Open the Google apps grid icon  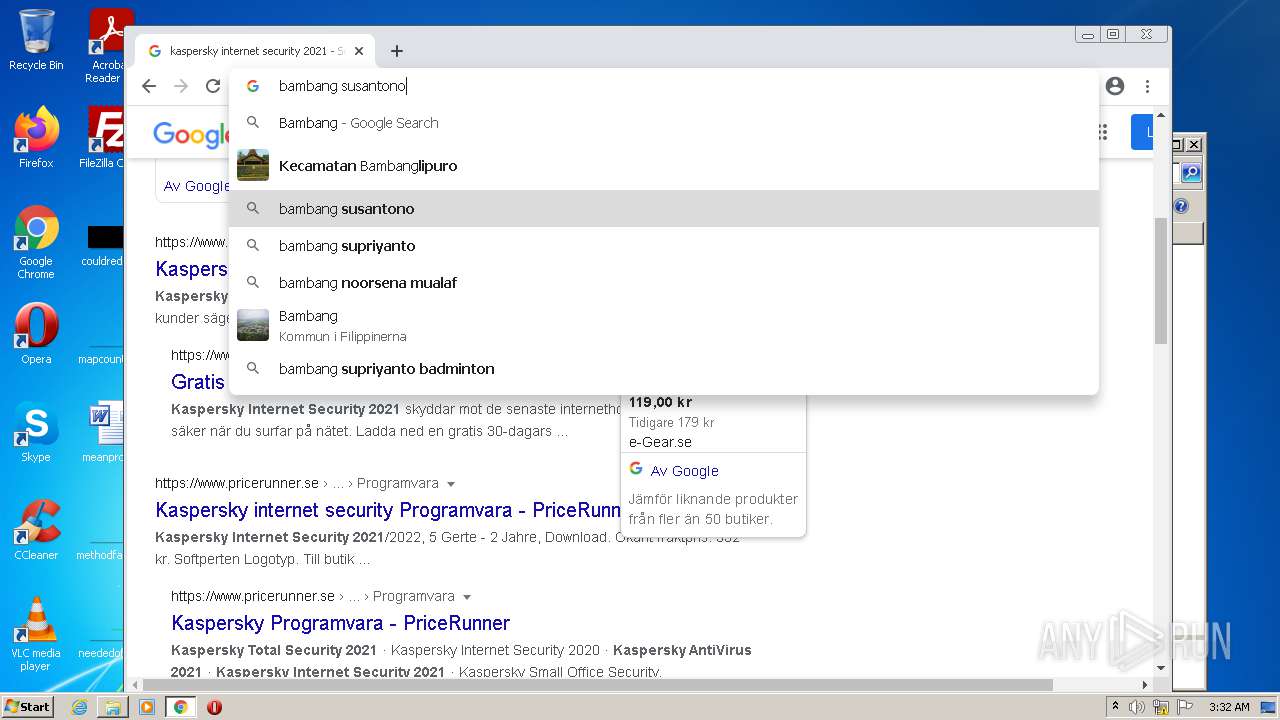pos(1103,132)
